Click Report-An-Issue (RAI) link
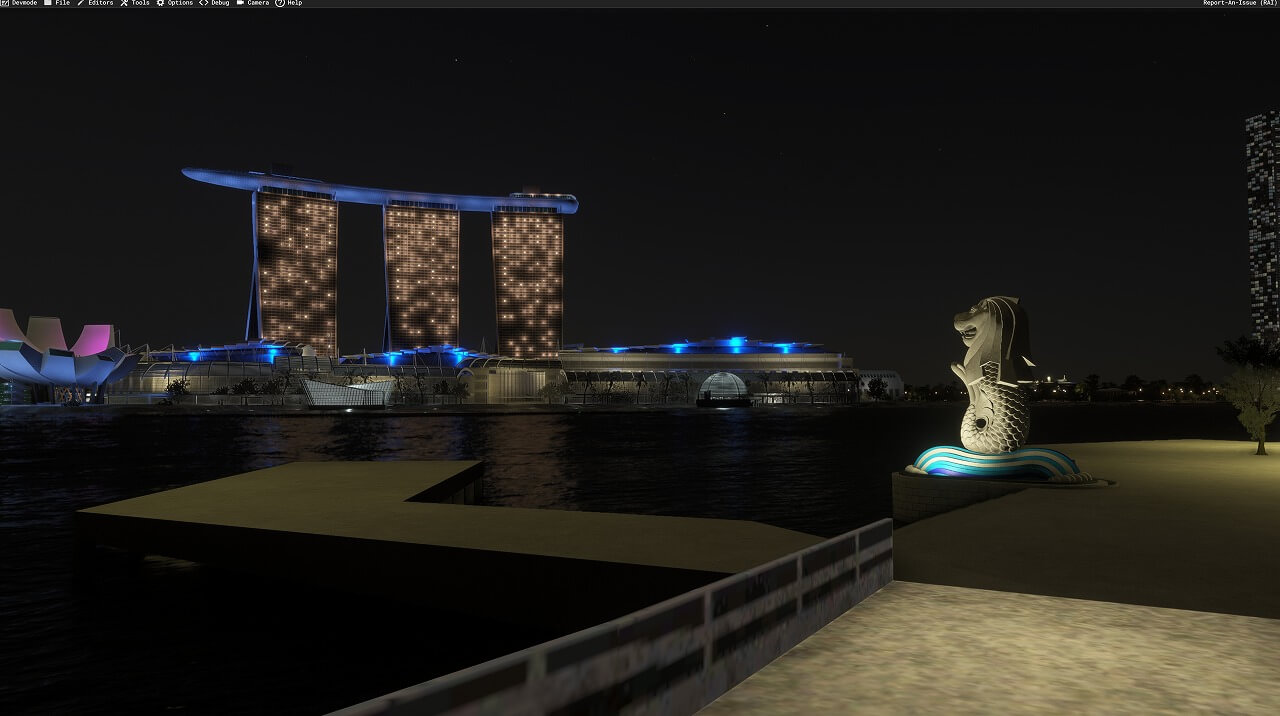The width and height of the screenshot is (1280, 716). 1240,3
